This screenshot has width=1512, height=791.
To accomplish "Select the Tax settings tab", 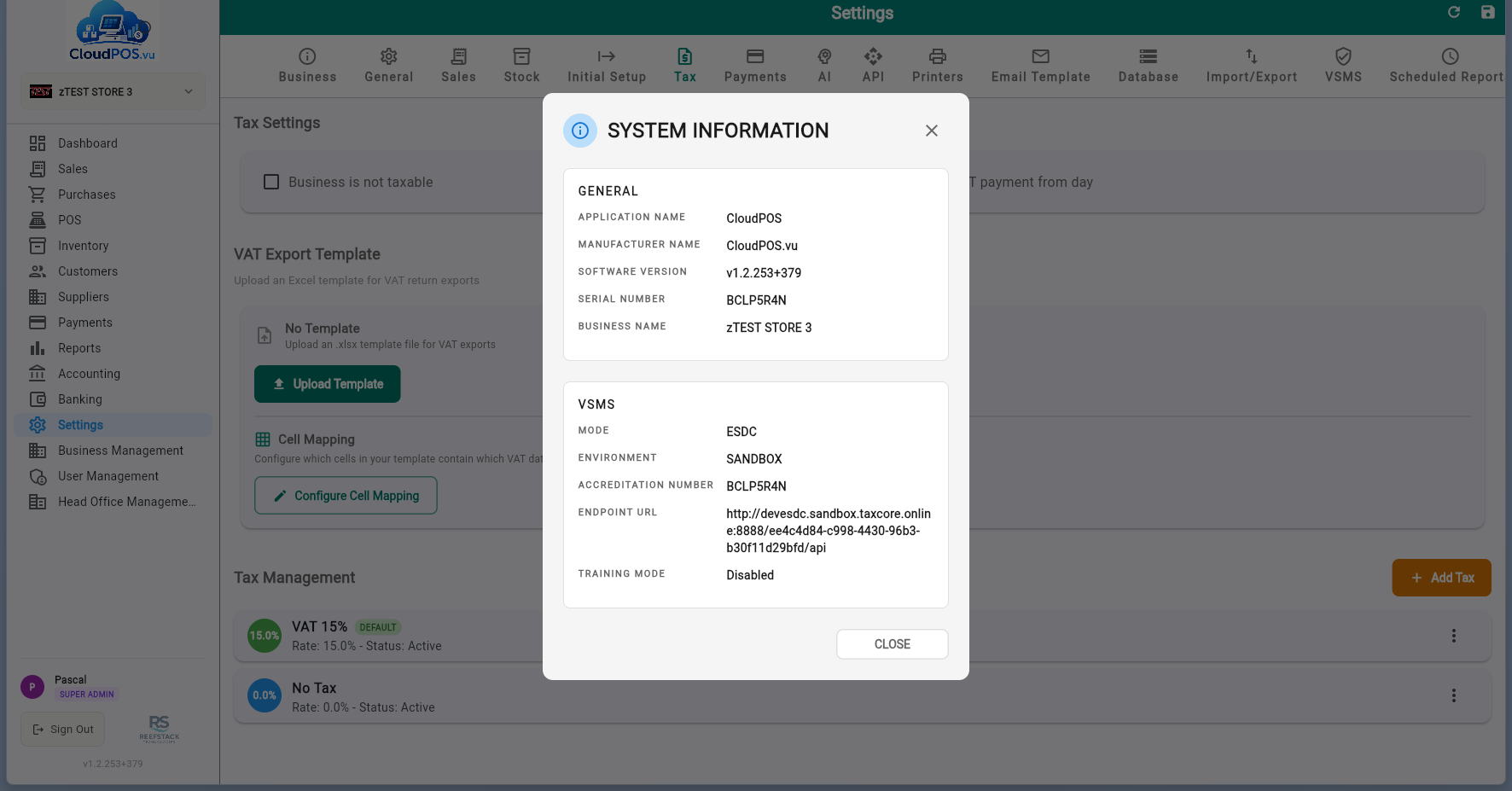I will pyautogui.click(x=685, y=66).
